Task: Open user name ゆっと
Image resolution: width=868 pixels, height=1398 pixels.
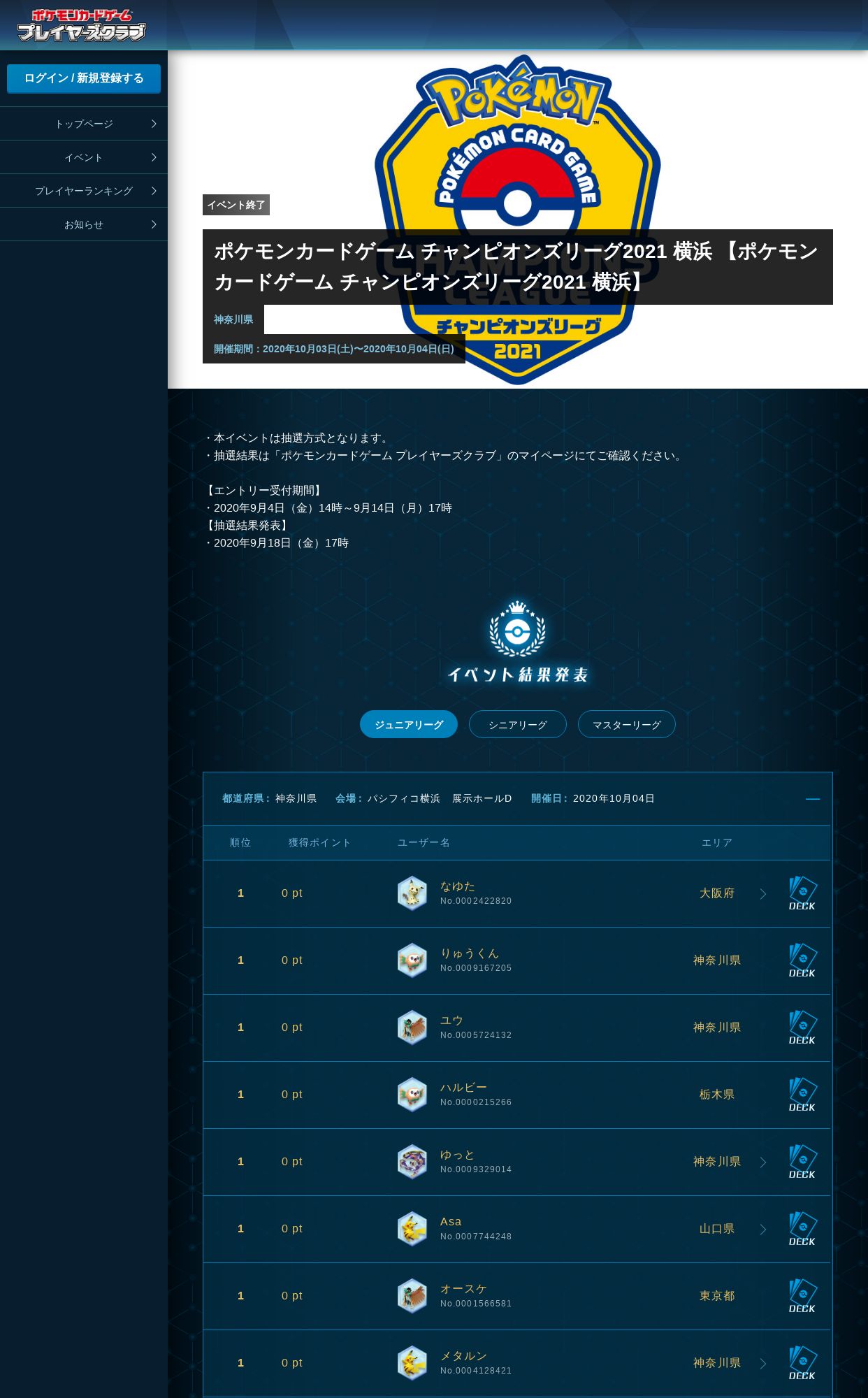Action: pyautogui.click(x=458, y=1155)
